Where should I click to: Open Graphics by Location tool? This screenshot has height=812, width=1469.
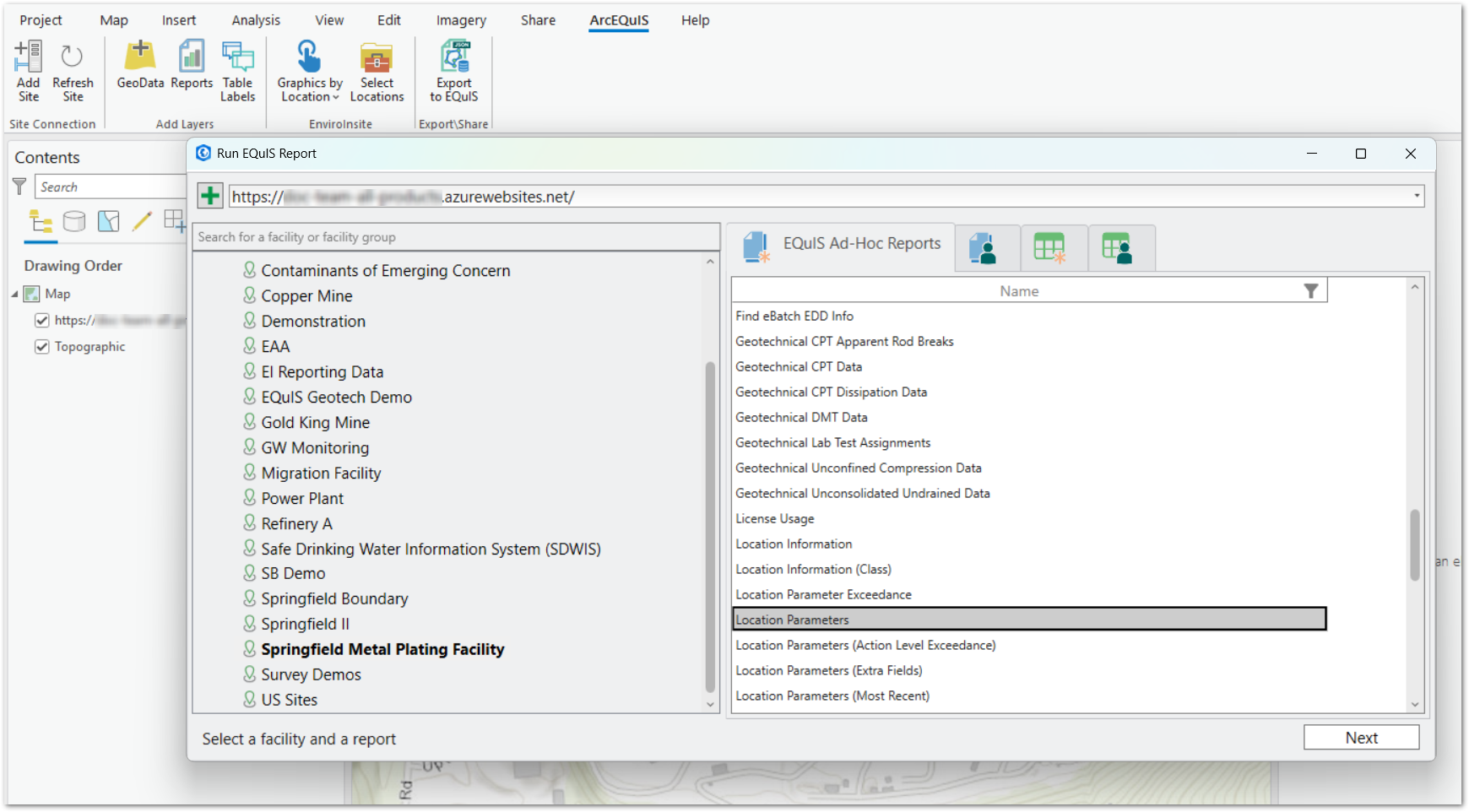[309, 57]
